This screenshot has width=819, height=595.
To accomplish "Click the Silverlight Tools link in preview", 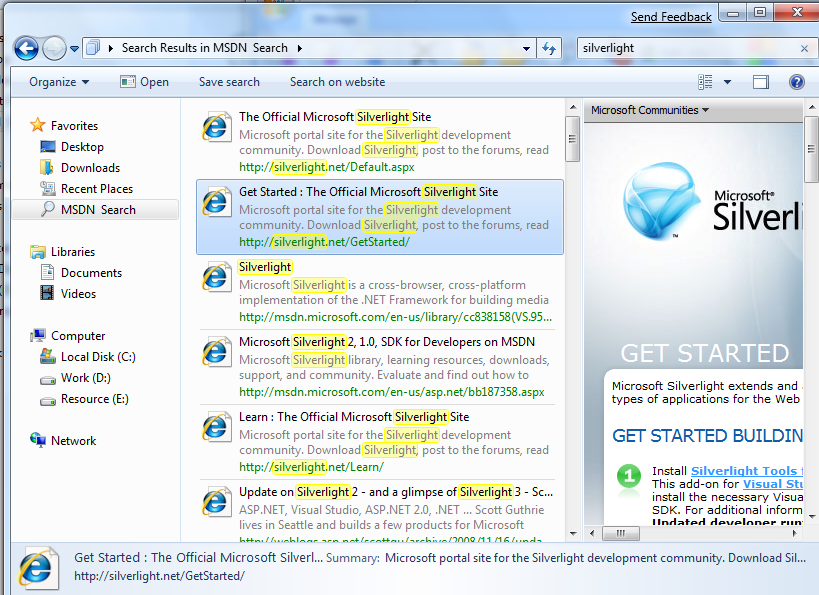I will coord(746,471).
